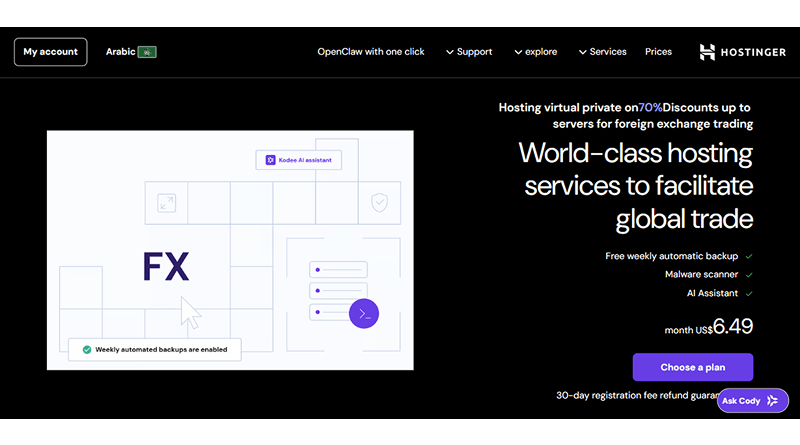800x445 pixels.
Task: Click the chevron beside Services
Action: (x=582, y=52)
